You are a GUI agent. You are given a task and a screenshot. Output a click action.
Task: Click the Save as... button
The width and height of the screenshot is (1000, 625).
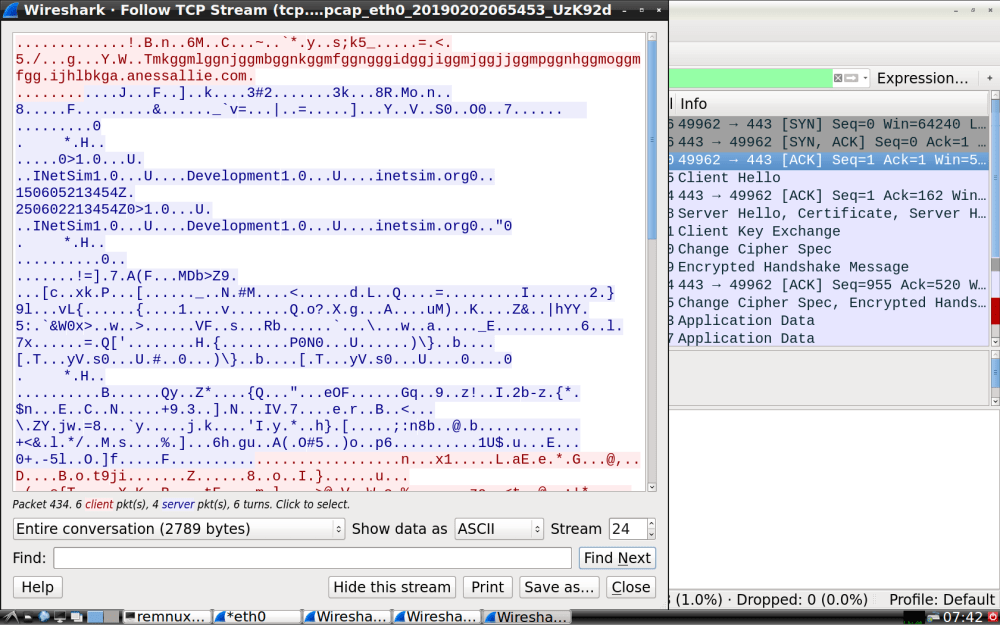559,587
